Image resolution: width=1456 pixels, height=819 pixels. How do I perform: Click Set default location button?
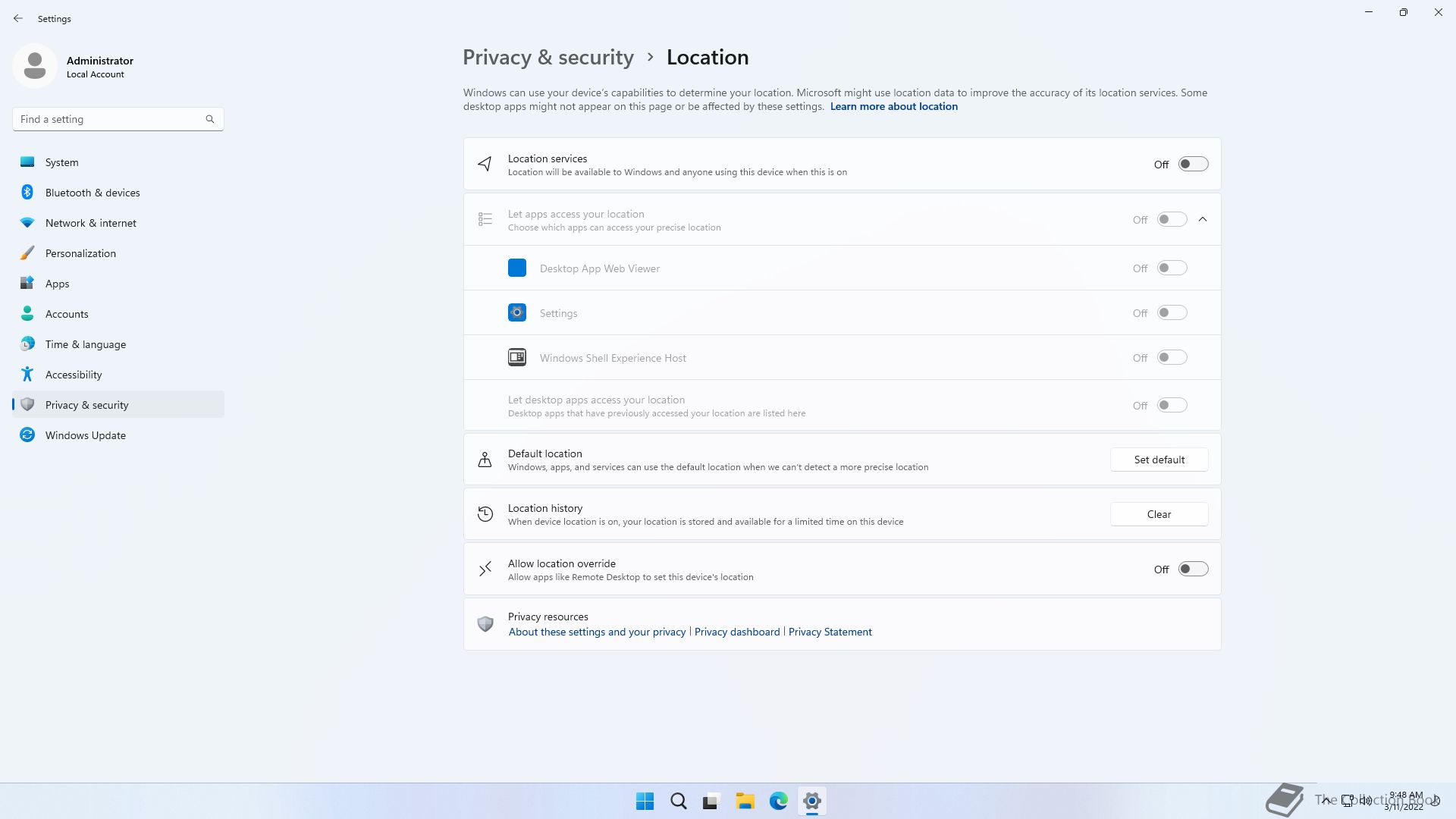pos(1159,460)
